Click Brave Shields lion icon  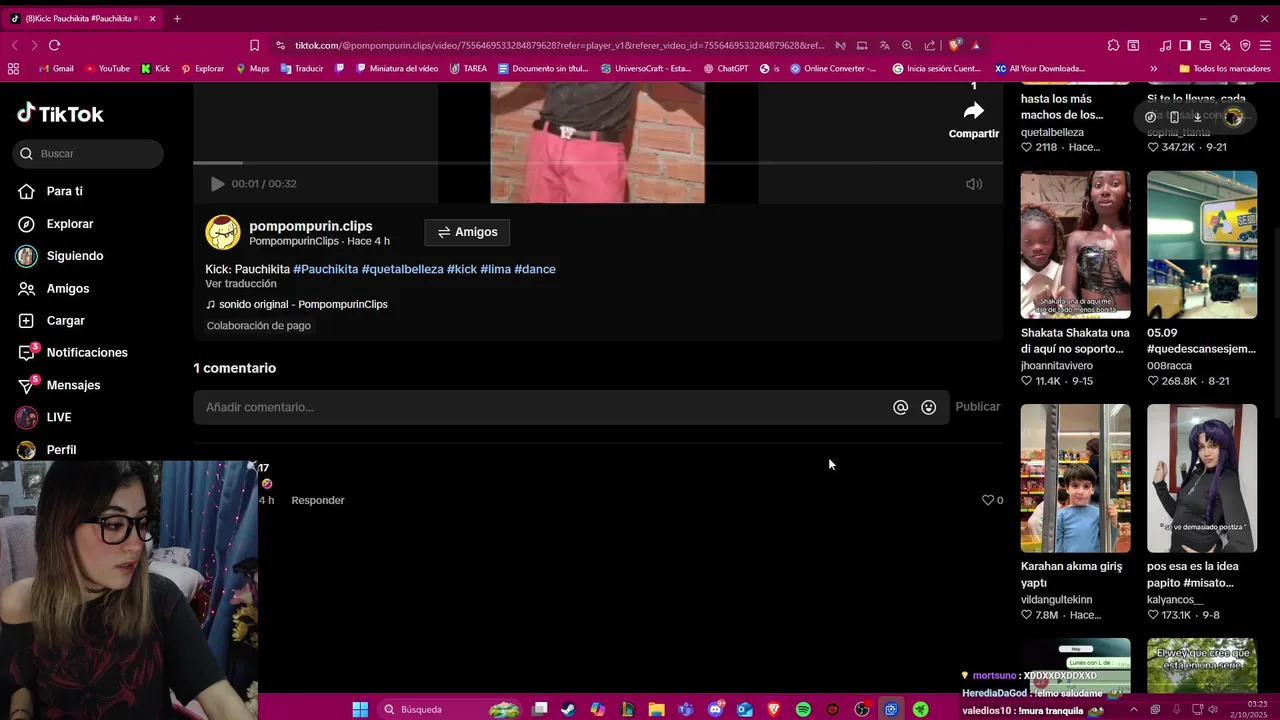point(955,45)
